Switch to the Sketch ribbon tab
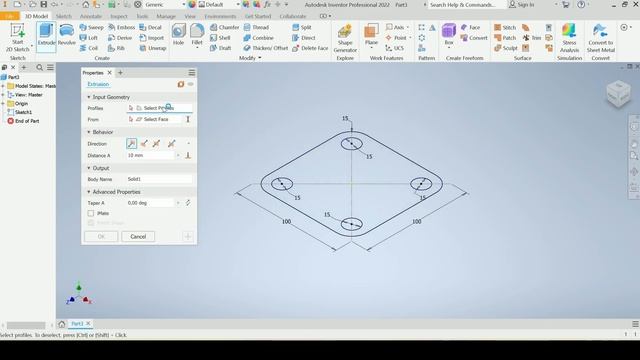Viewport: 640px width, 360px height. click(x=64, y=16)
